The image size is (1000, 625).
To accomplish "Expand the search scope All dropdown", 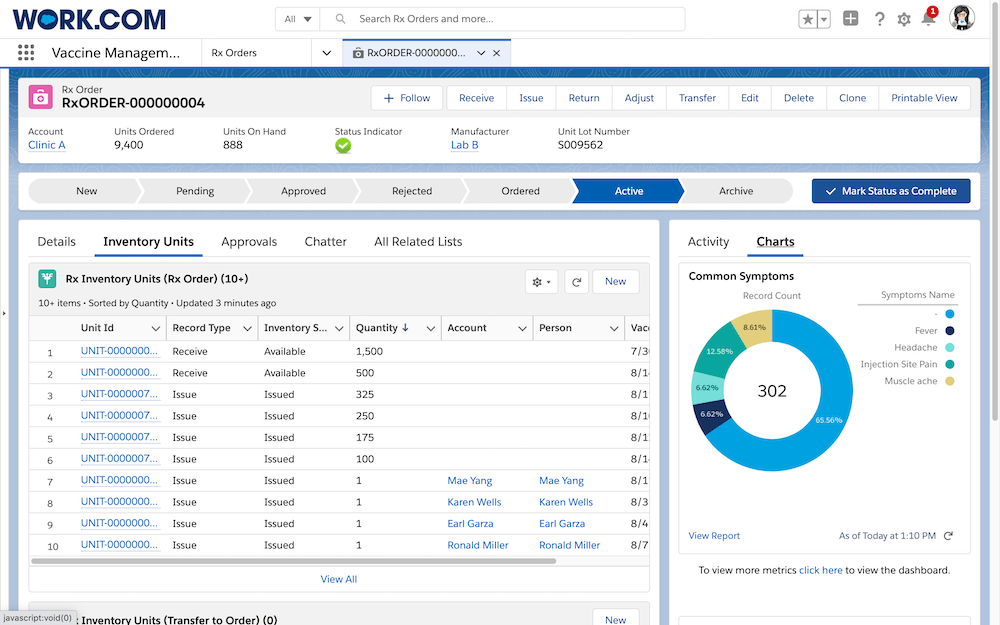I will point(297,19).
